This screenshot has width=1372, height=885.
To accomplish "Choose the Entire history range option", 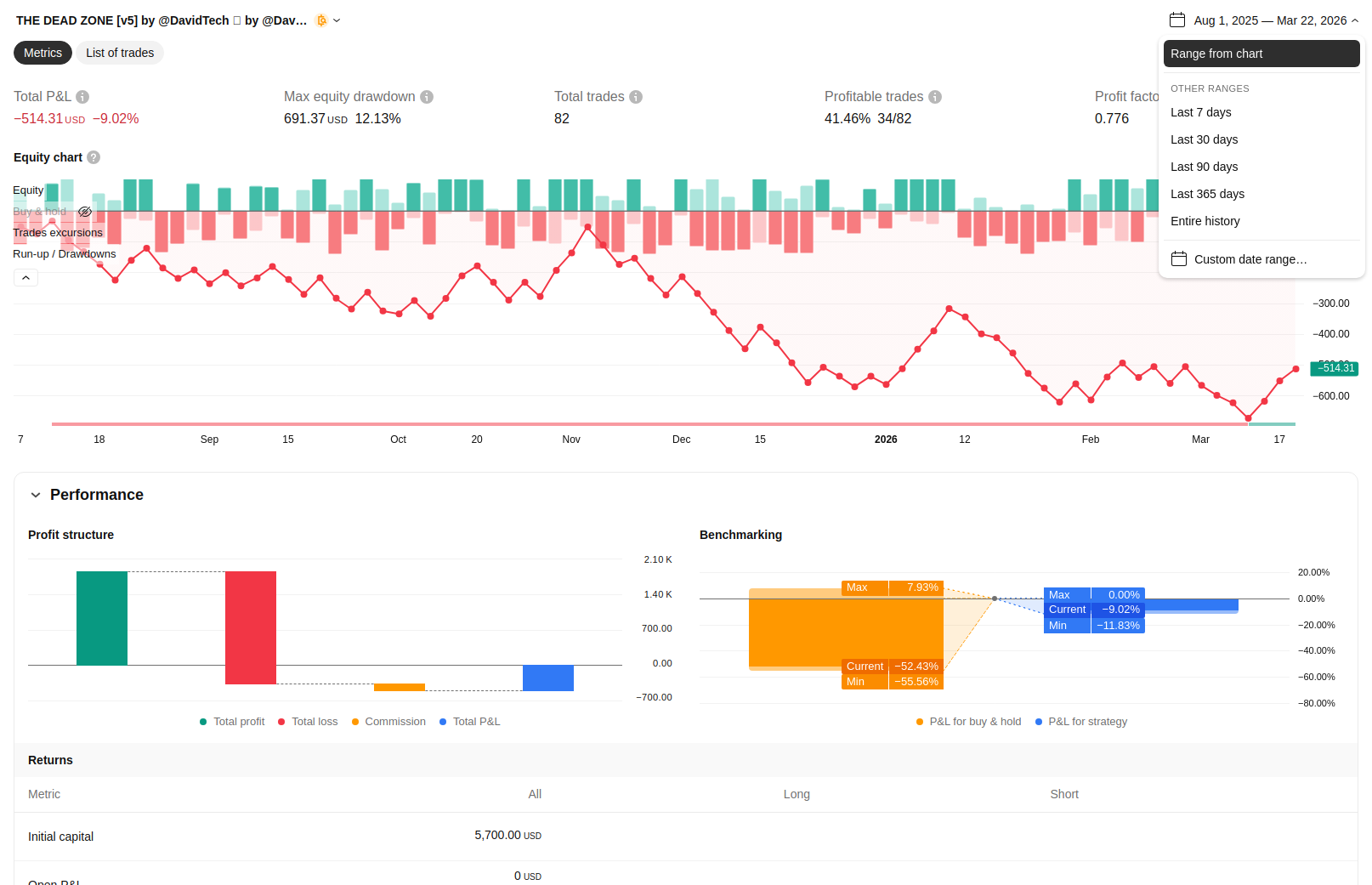I will [x=1205, y=221].
